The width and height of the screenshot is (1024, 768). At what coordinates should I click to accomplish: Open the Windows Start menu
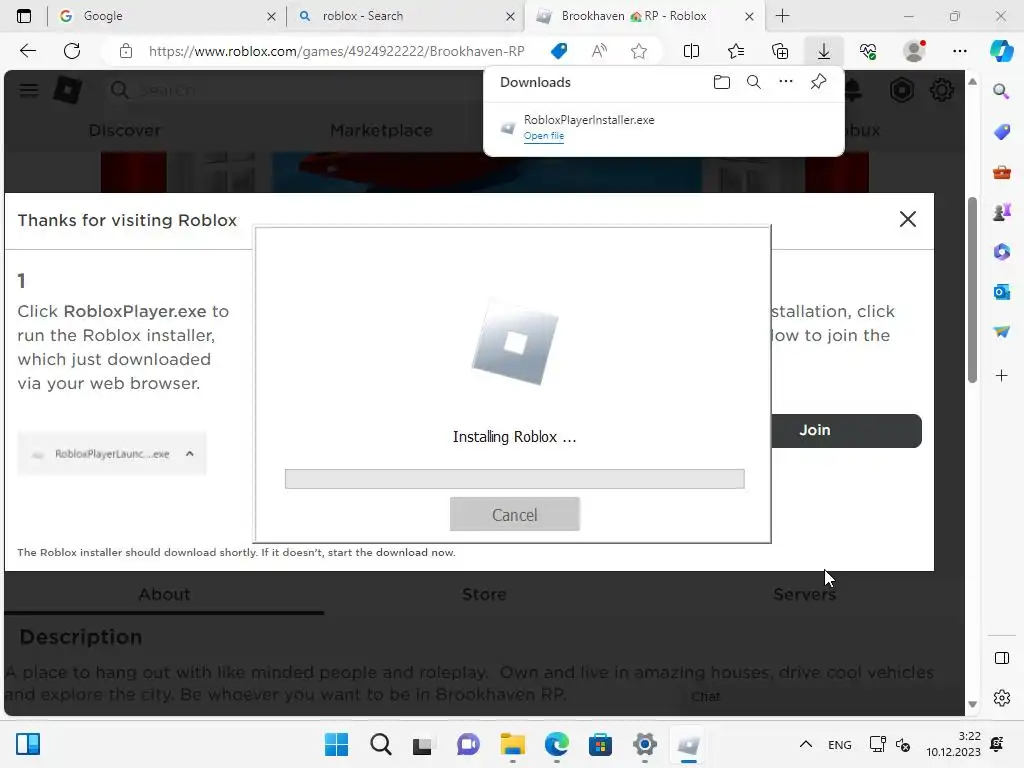pos(336,744)
